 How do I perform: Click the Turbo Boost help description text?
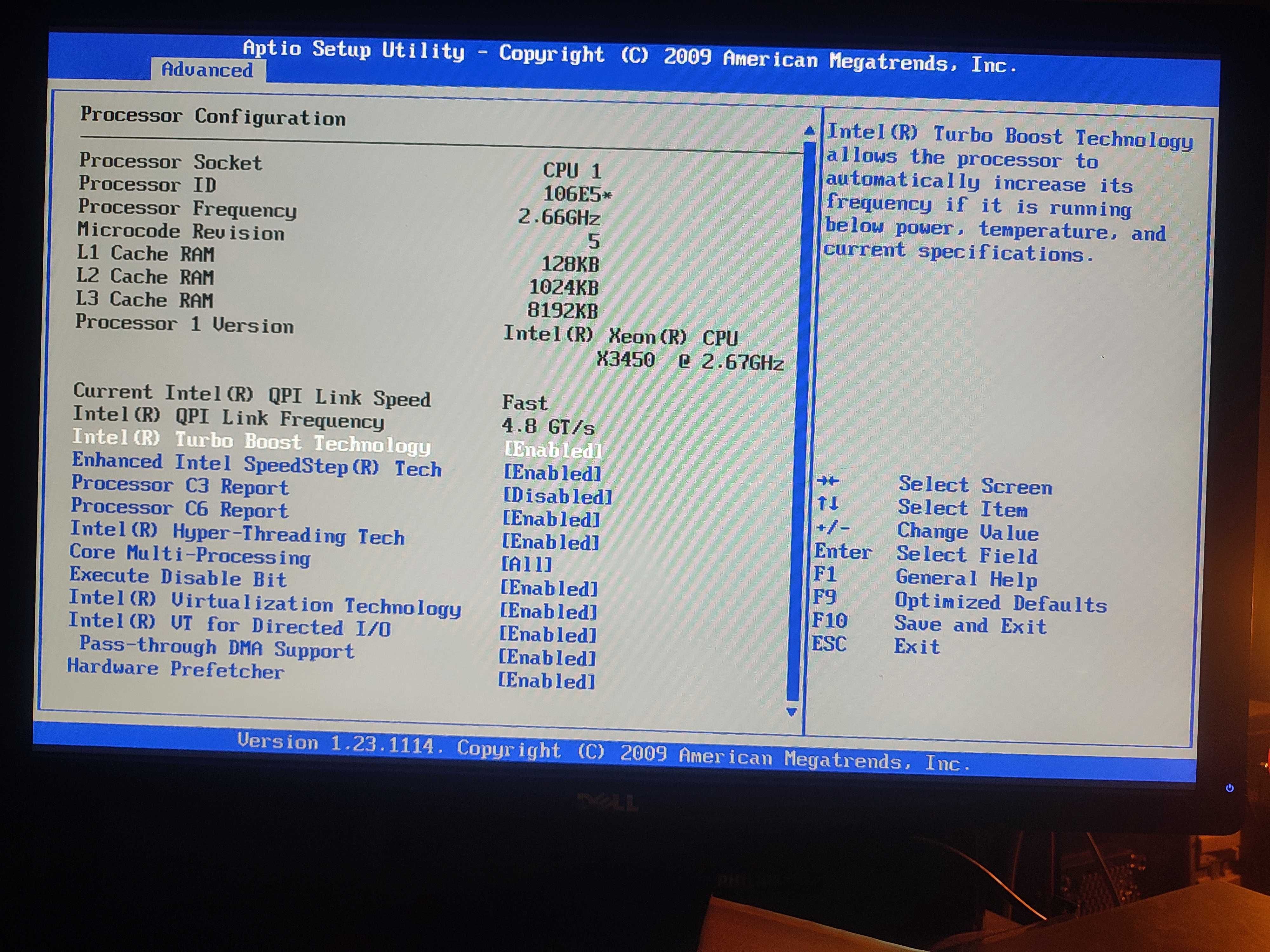pos(1009,195)
